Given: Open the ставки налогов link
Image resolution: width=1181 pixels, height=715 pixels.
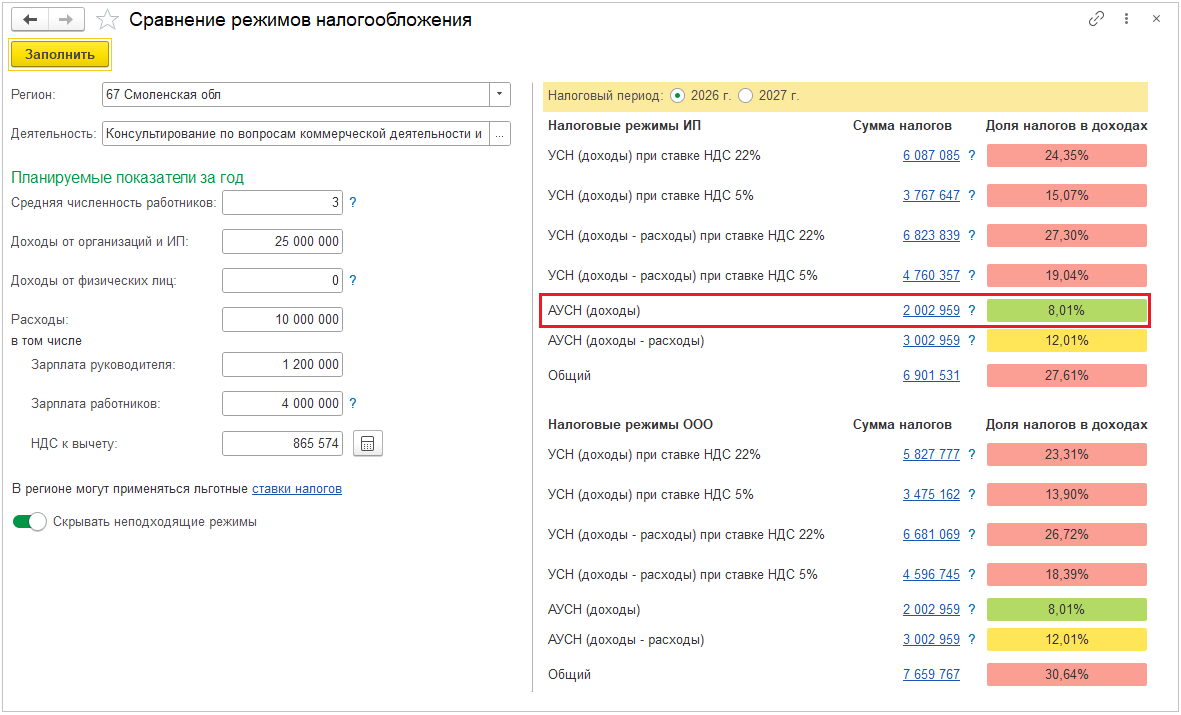Looking at the screenshot, I should pos(297,489).
